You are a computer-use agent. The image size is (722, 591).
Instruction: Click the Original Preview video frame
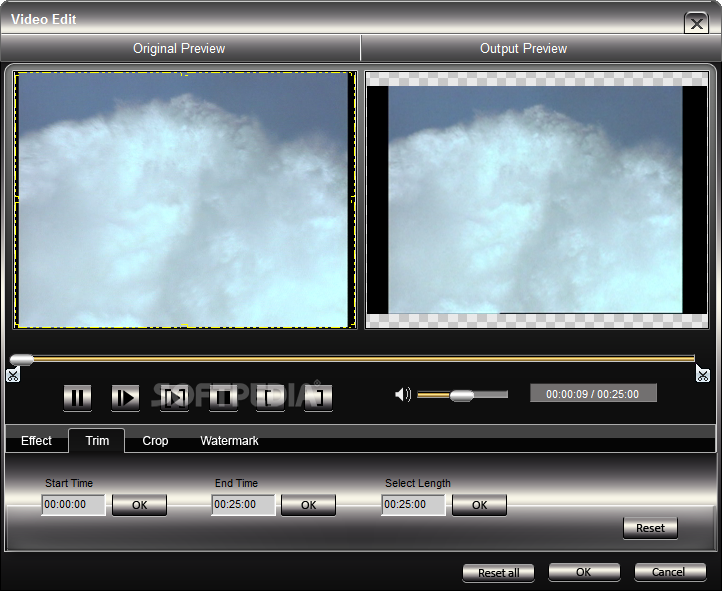pyautogui.click(x=185, y=200)
